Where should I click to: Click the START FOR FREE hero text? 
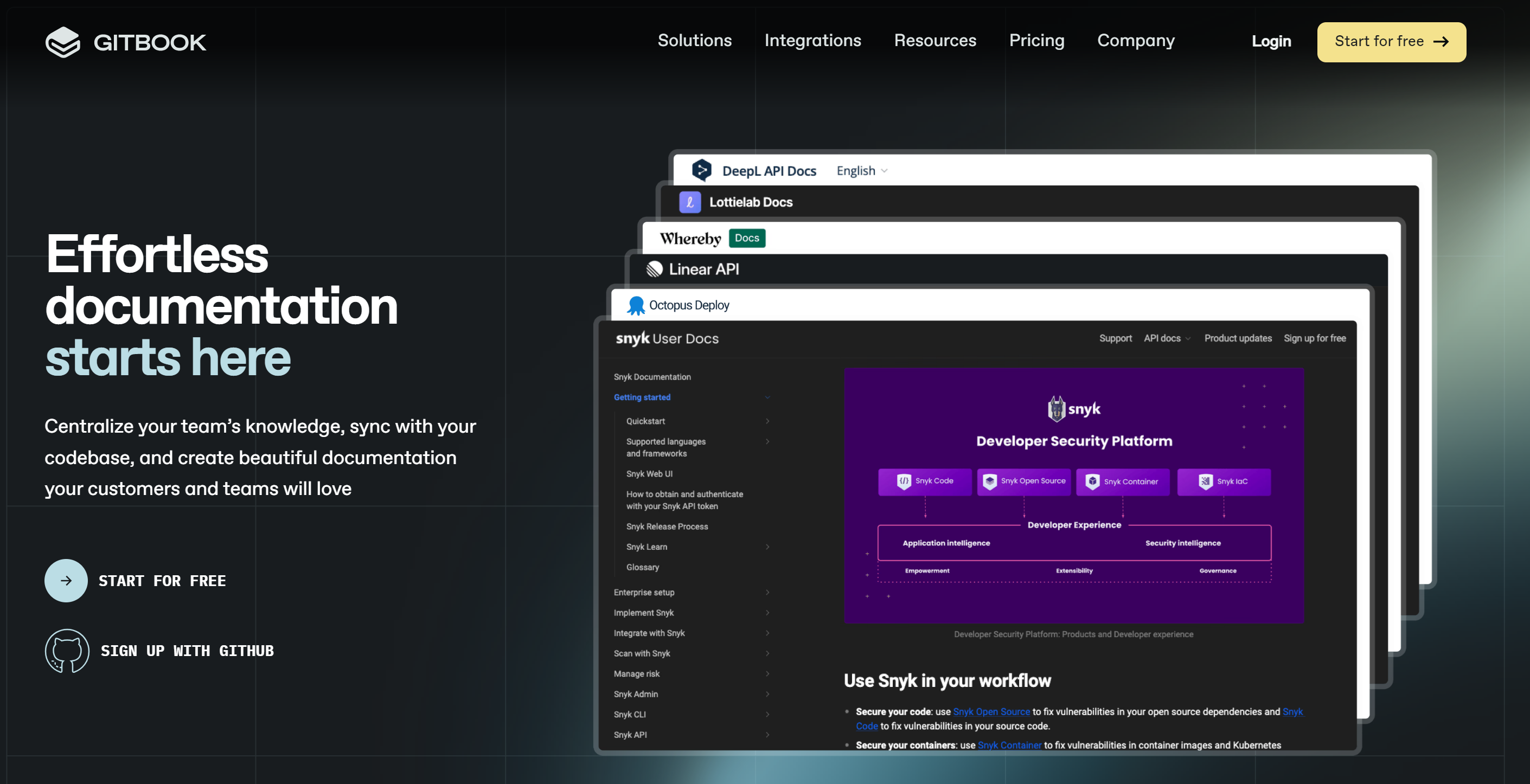pyautogui.click(x=162, y=581)
